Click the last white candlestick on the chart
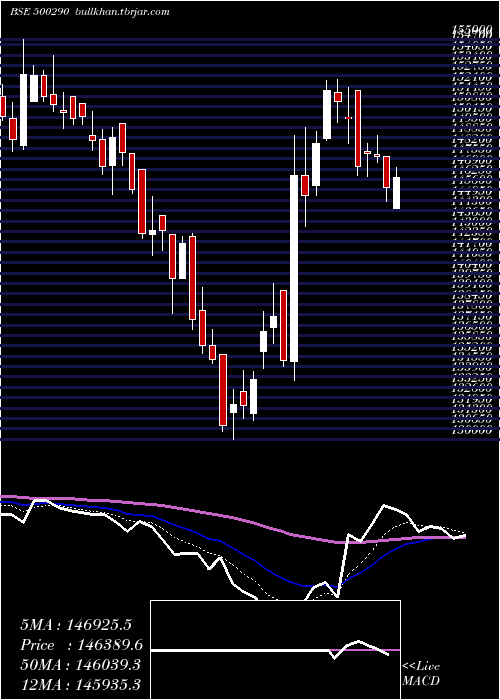The width and height of the screenshot is (500, 700). pyautogui.click(x=396, y=193)
